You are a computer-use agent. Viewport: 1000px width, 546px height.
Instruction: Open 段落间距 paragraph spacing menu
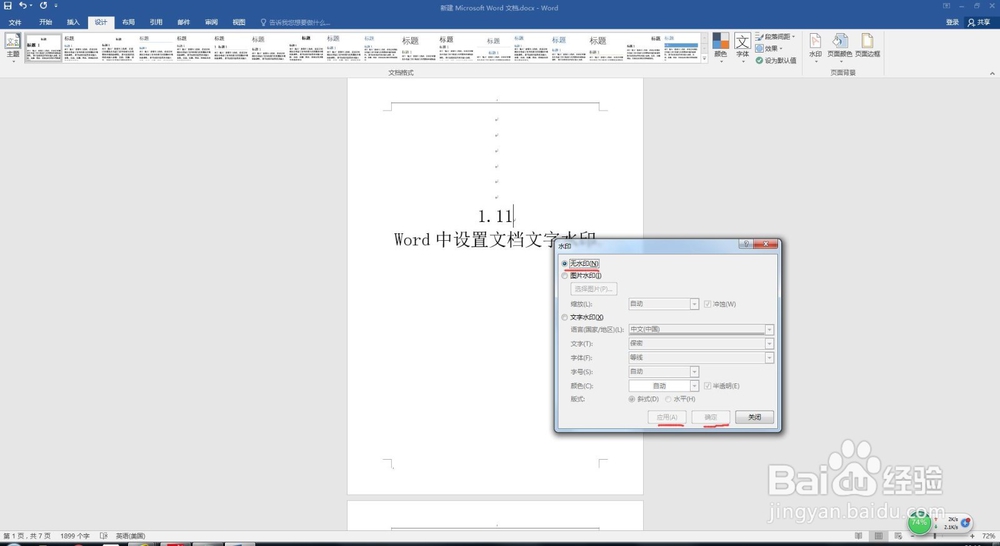point(776,37)
